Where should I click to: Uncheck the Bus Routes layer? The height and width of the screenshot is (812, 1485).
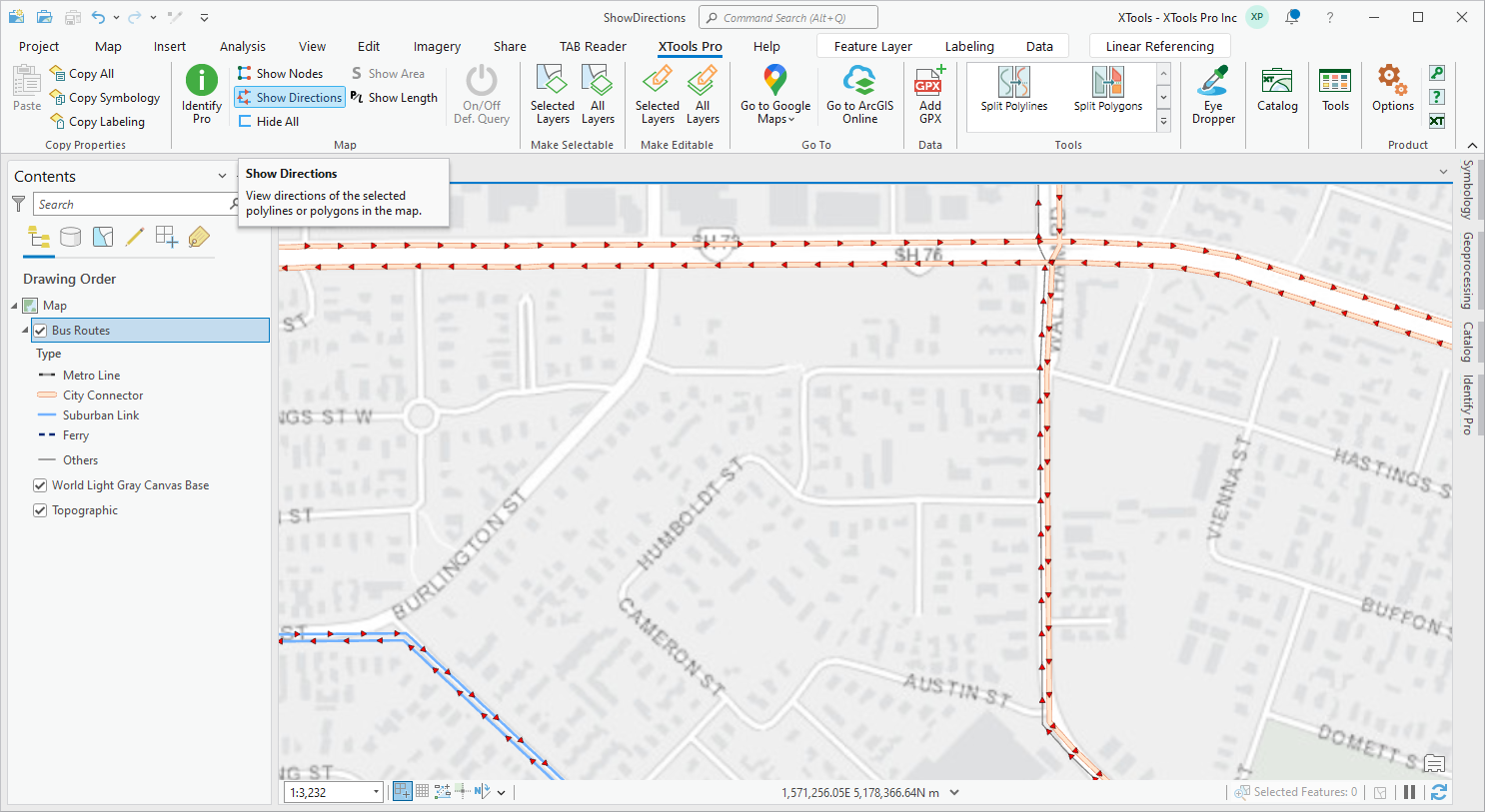(x=40, y=330)
